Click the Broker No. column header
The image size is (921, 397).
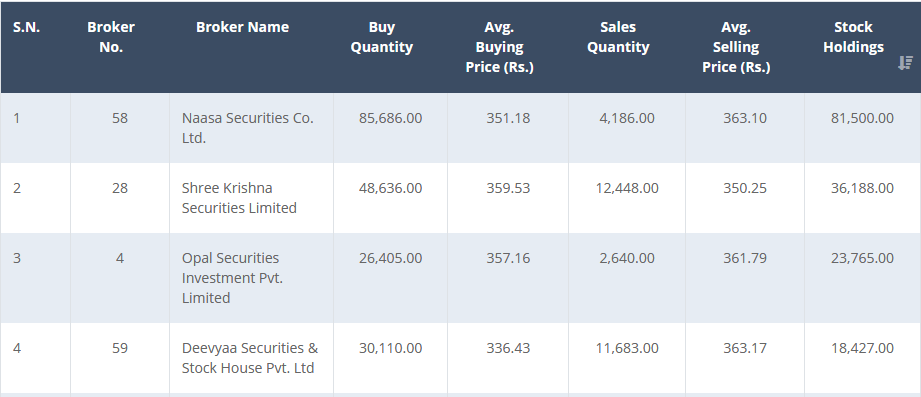(x=111, y=37)
